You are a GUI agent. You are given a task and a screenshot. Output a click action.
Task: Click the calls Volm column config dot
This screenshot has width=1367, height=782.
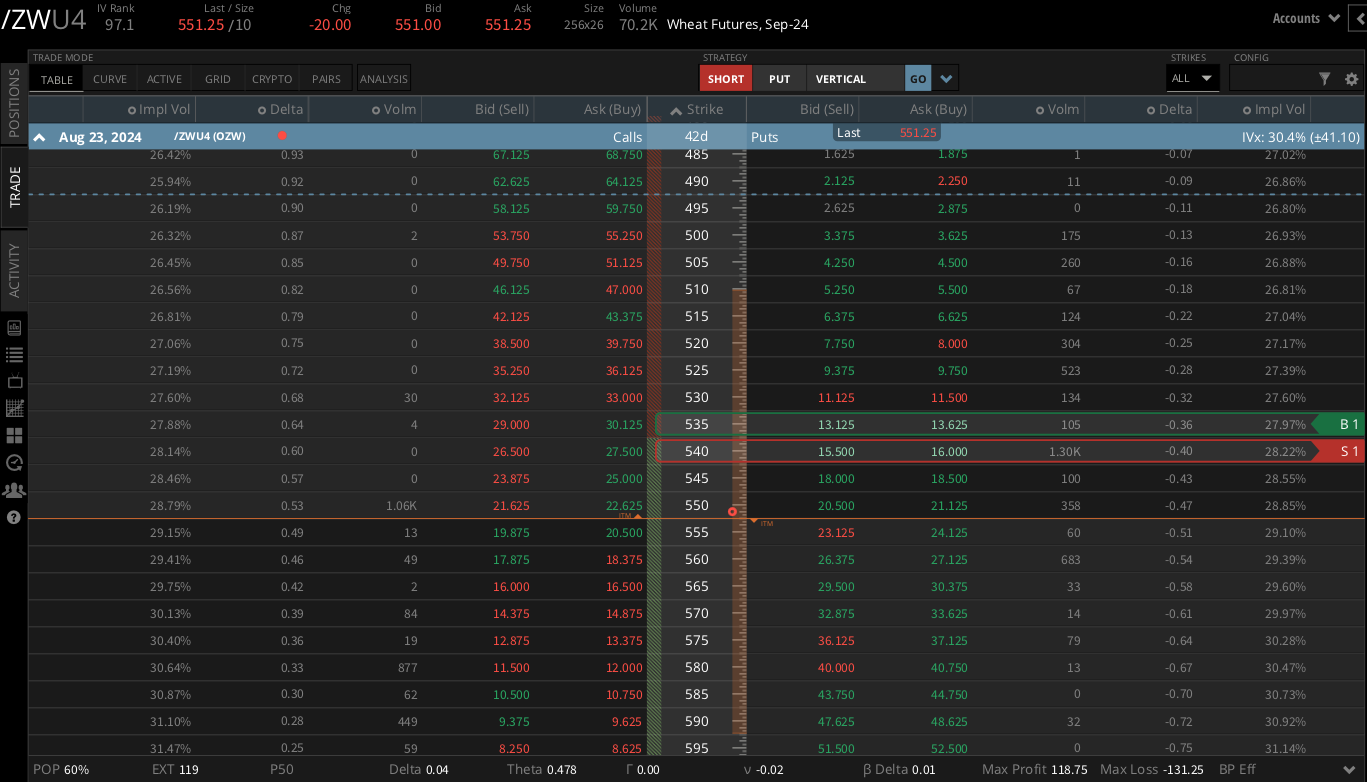coord(376,110)
